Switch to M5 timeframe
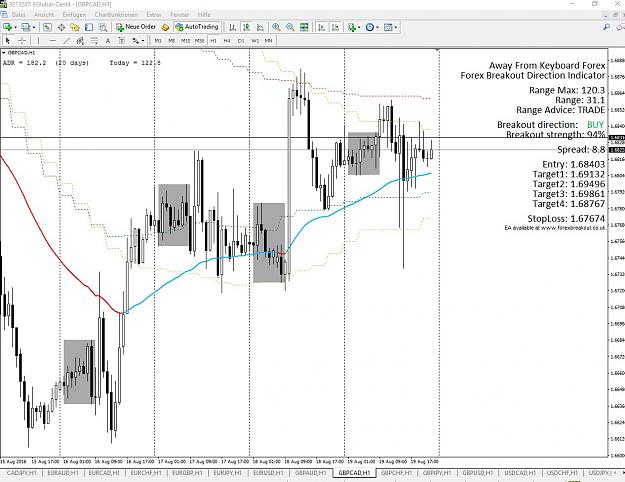Viewport: 625px width, 482px height. click(172, 41)
